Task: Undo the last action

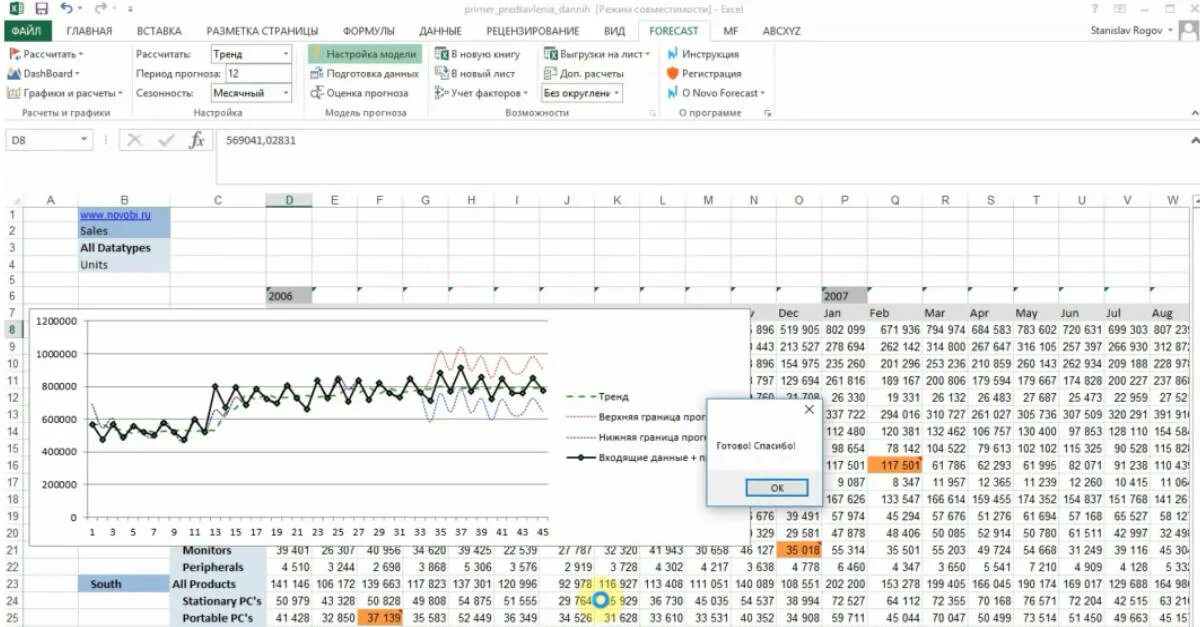Action: pyautogui.click(x=66, y=8)
